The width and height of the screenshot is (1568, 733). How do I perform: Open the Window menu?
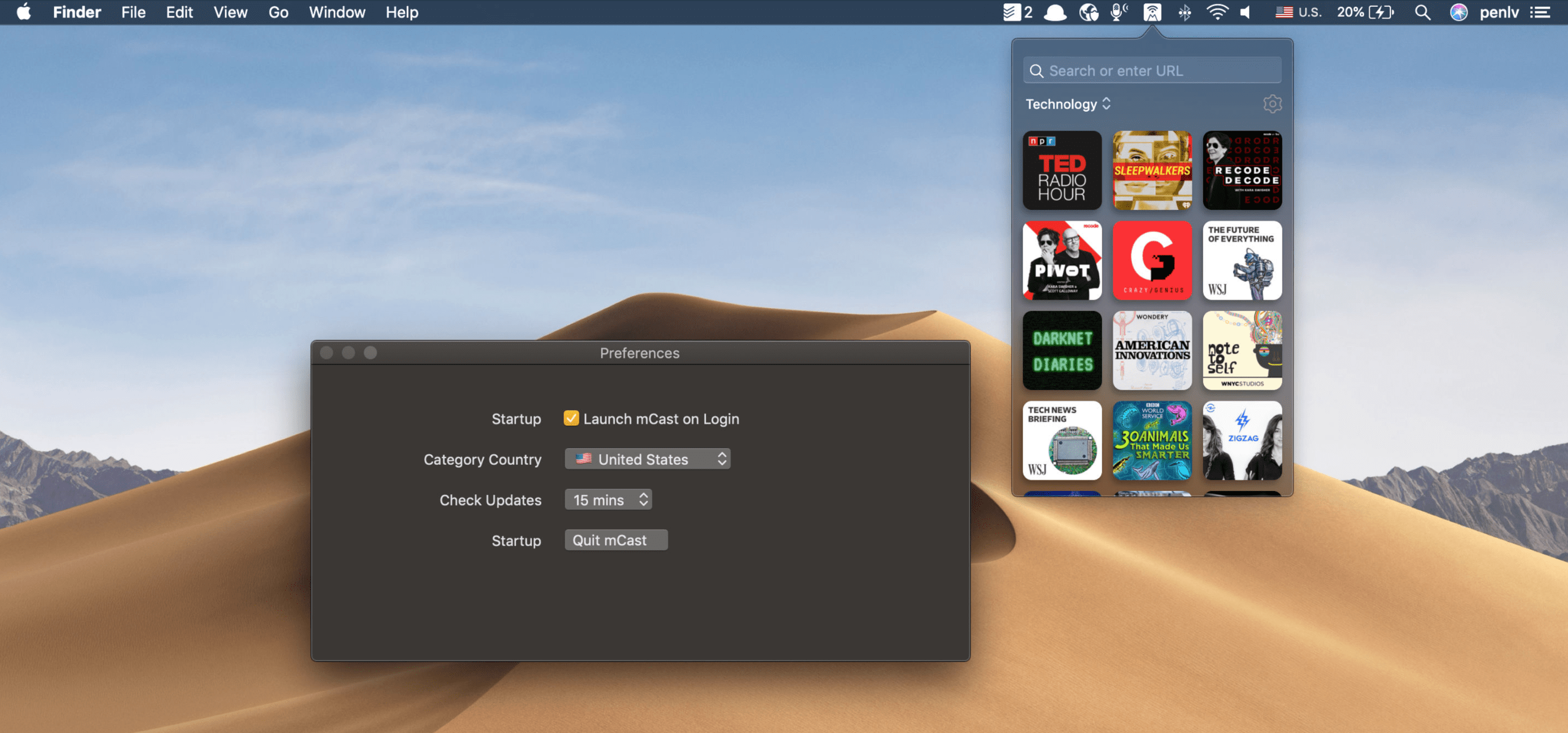(x=337, y=12)
